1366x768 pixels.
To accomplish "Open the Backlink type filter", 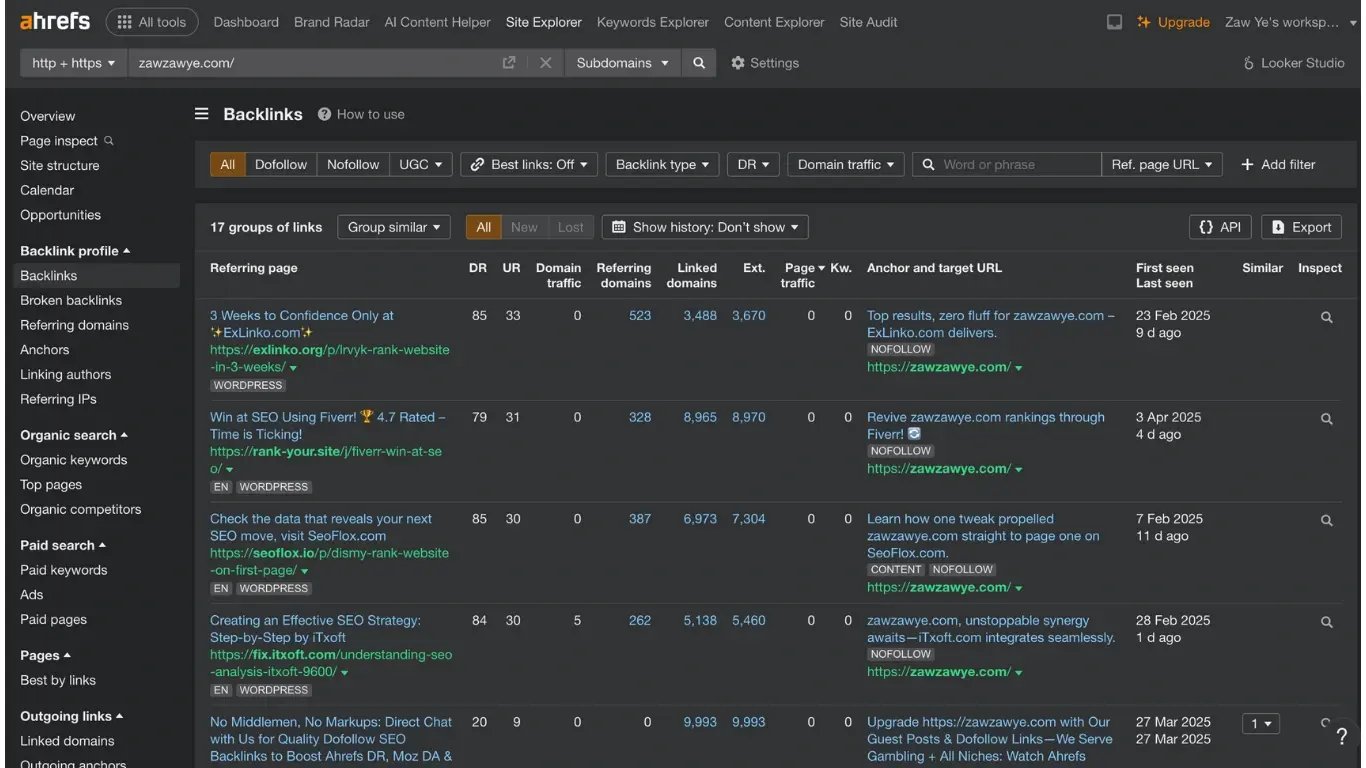I will 662,165.
